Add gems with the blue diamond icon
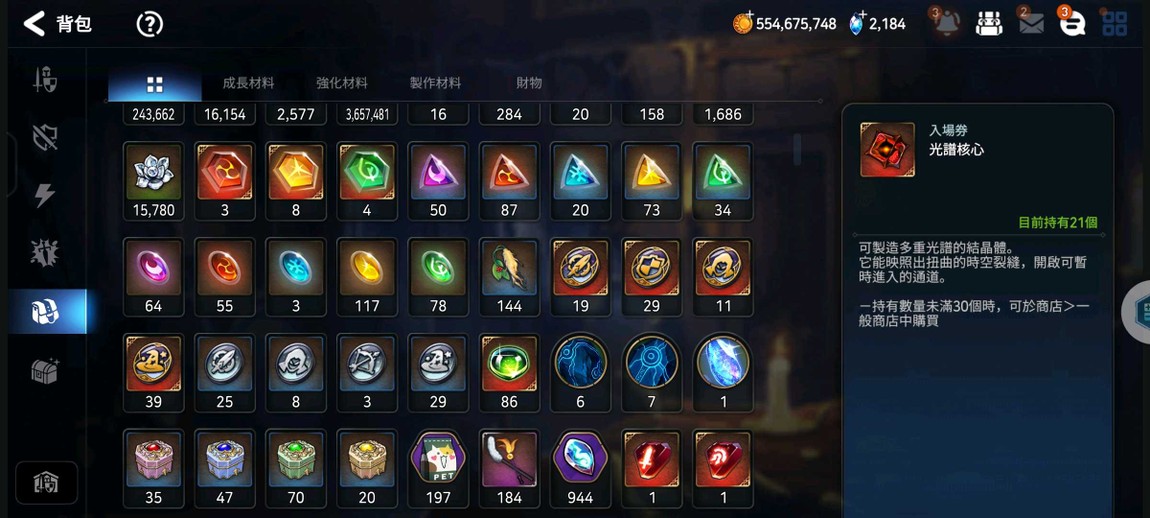The image size is (1150, 518). 857,23
